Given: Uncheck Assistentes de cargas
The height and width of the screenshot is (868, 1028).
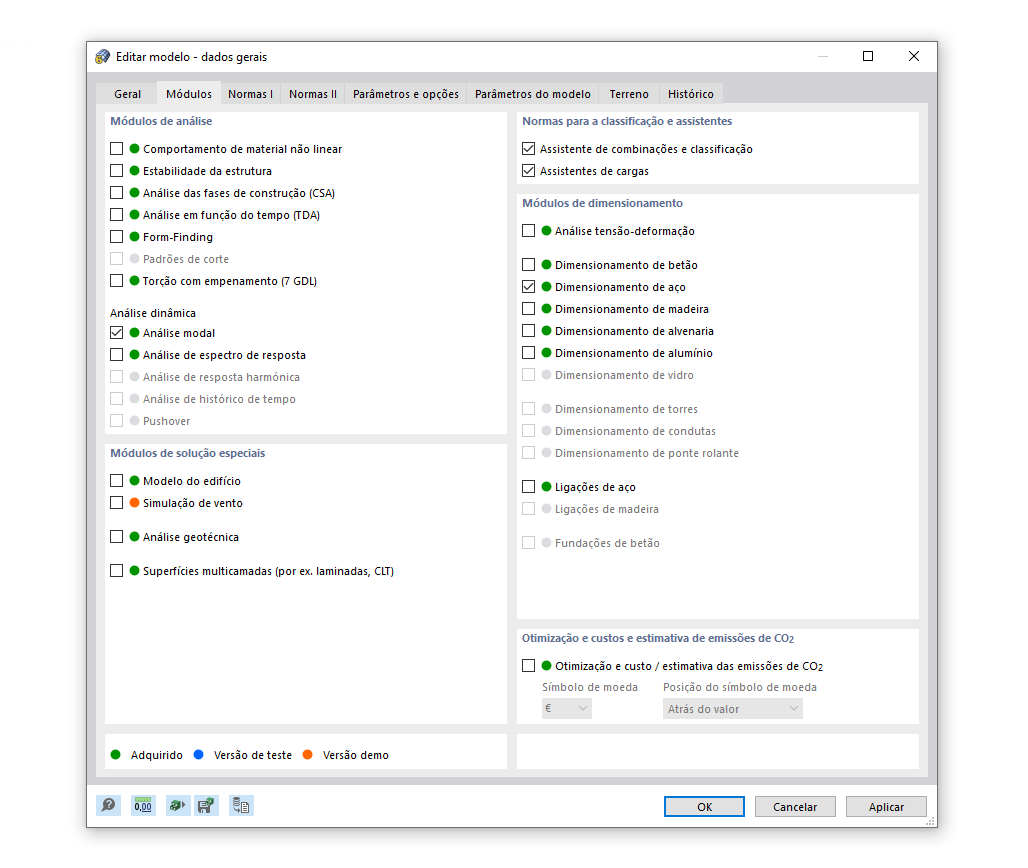Looking at the screenshot, I should 527,171.
